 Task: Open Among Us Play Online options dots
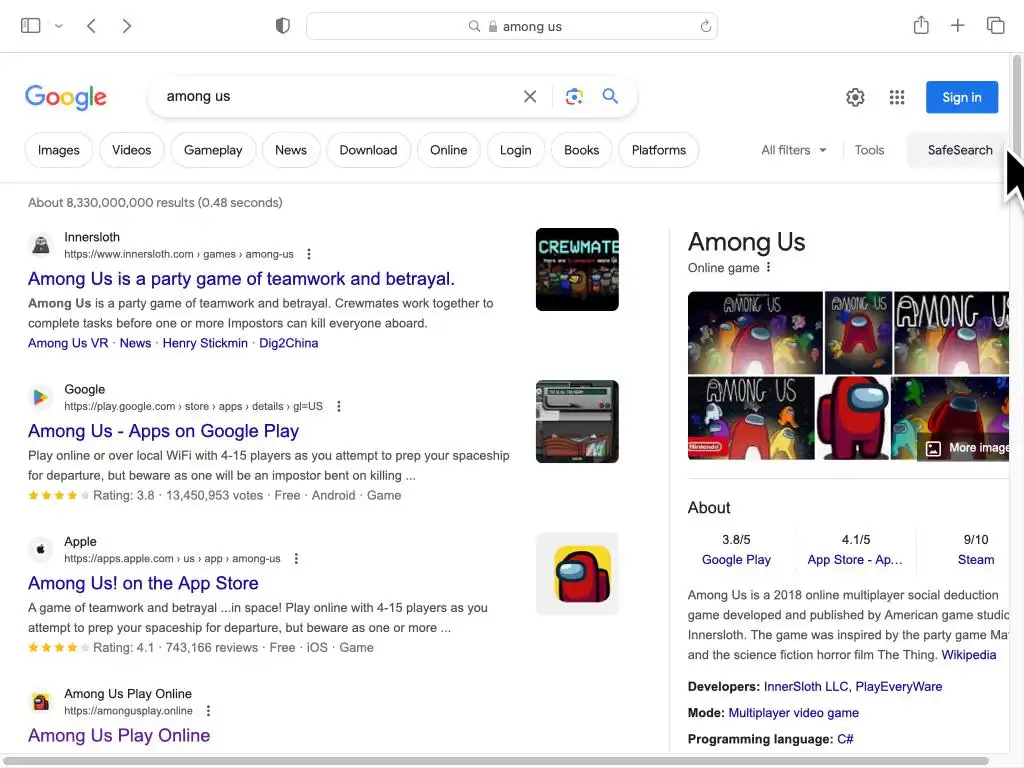208,711
